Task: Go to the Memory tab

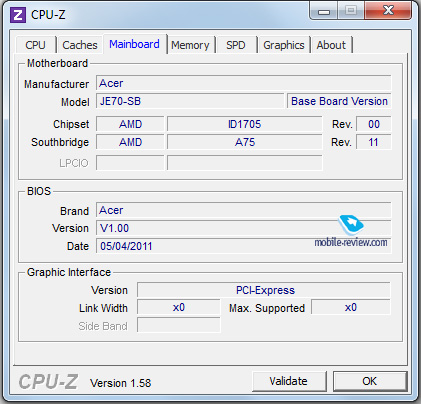Action: 190,45
